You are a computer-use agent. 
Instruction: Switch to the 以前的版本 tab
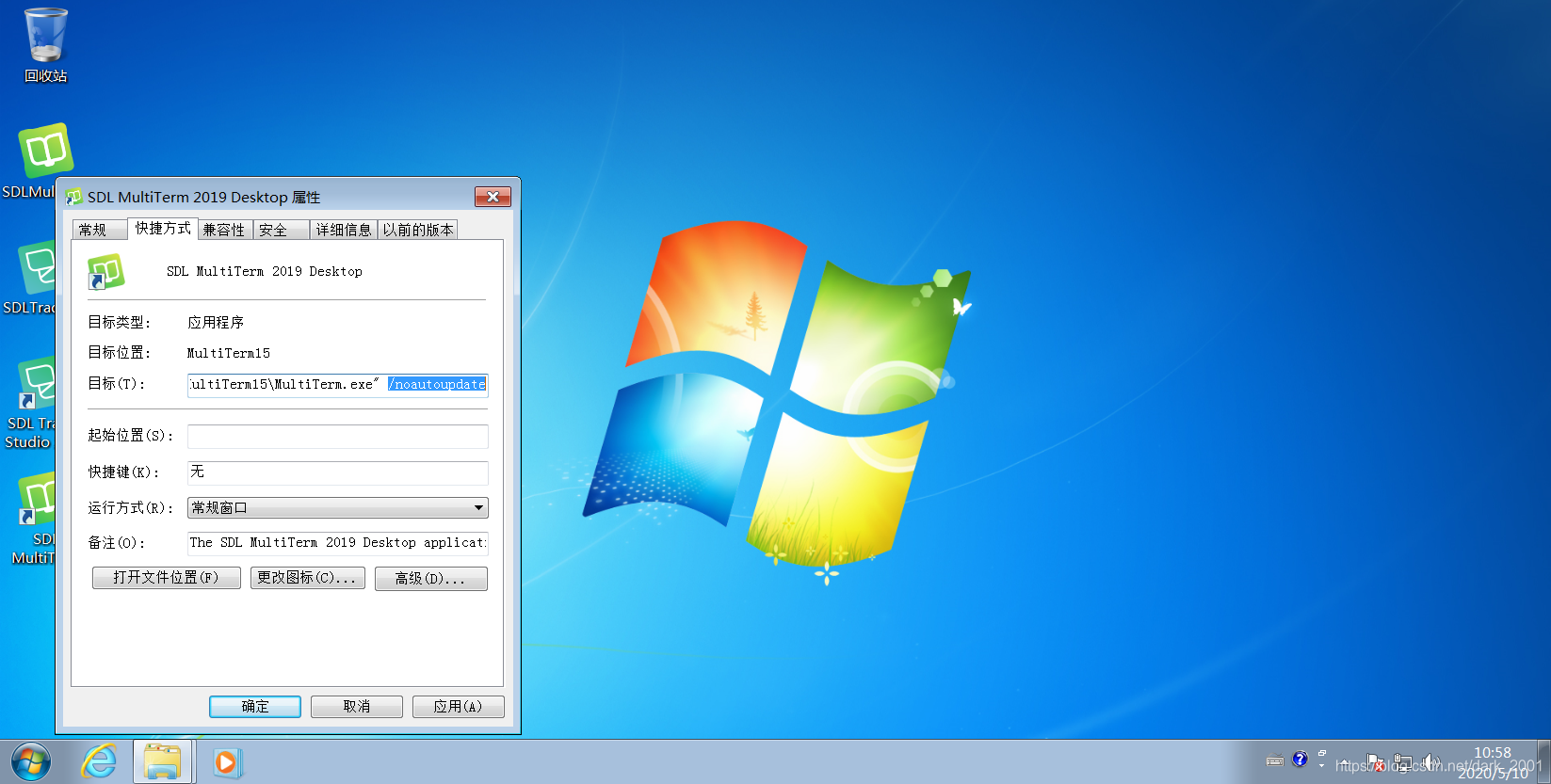418,230
